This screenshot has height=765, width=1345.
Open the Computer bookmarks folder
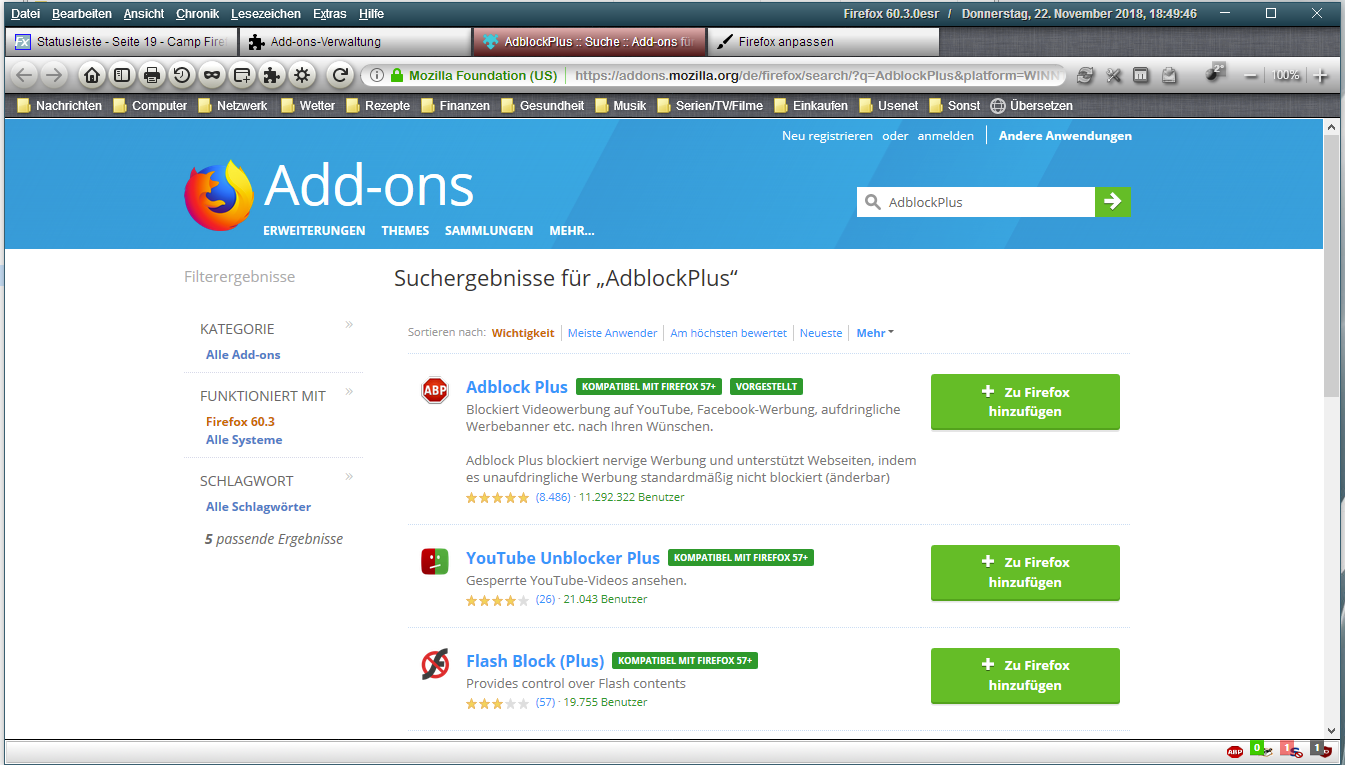tap(150, 106)
